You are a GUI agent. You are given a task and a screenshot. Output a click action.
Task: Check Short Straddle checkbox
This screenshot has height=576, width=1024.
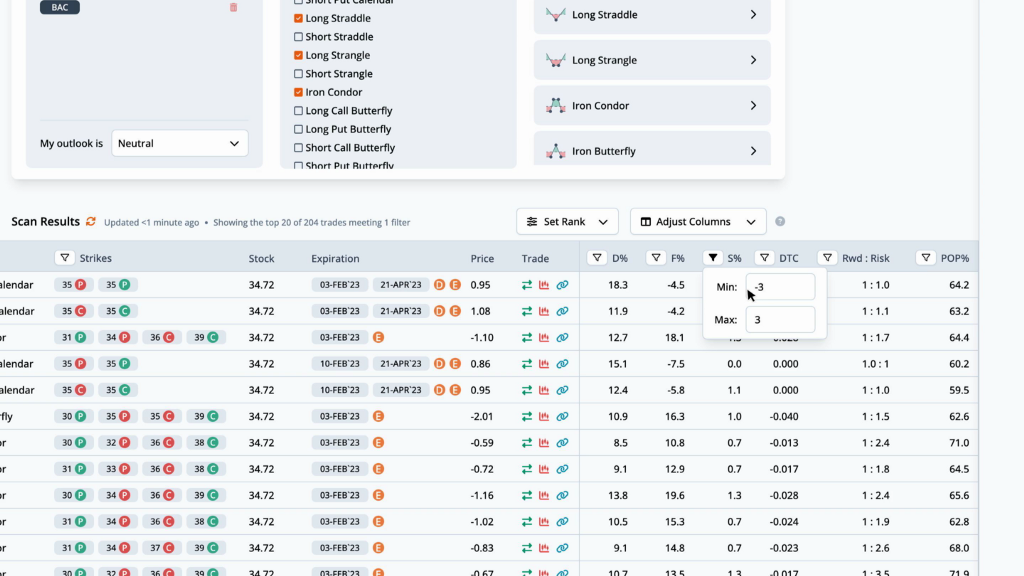tap(298, 37)
